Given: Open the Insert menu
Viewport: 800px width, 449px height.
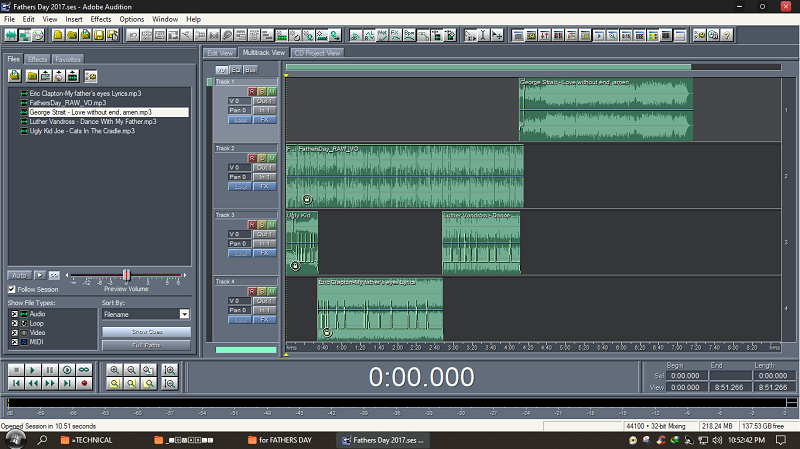Looking at the screenshot, I should 74,19.
